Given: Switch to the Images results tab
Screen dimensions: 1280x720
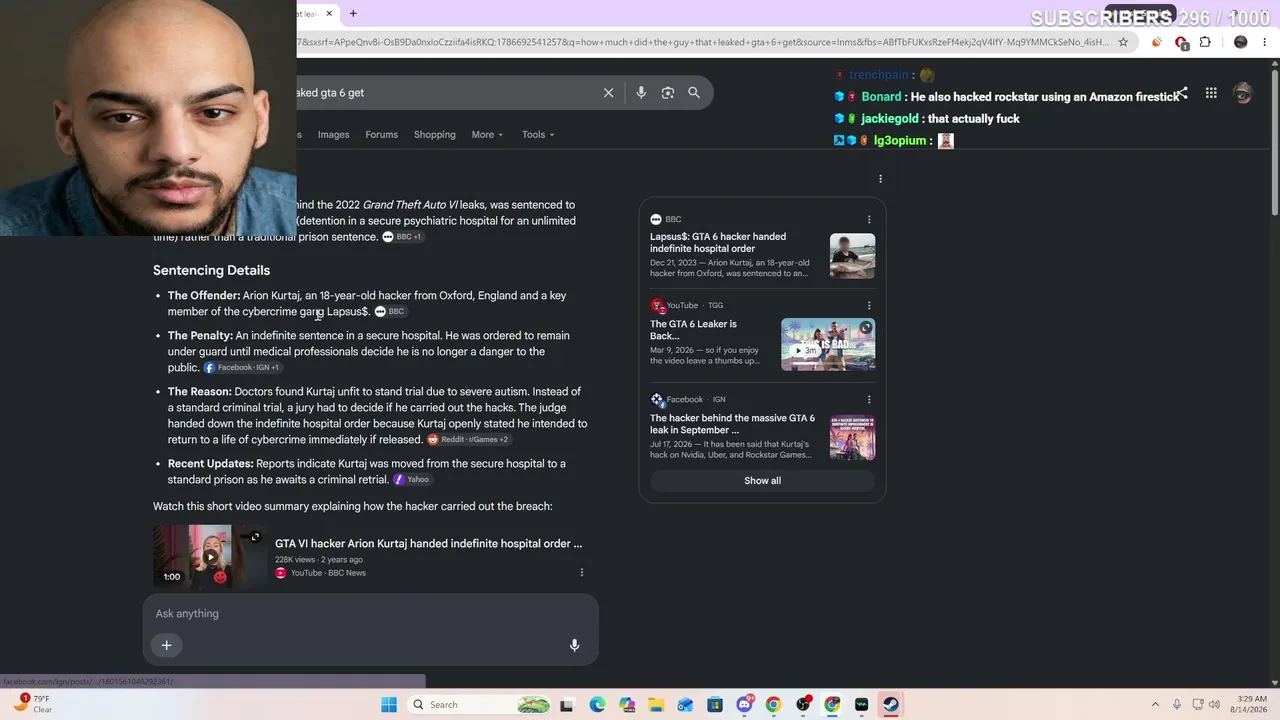Looking at the screenshot, I should (x=333, y=135).
